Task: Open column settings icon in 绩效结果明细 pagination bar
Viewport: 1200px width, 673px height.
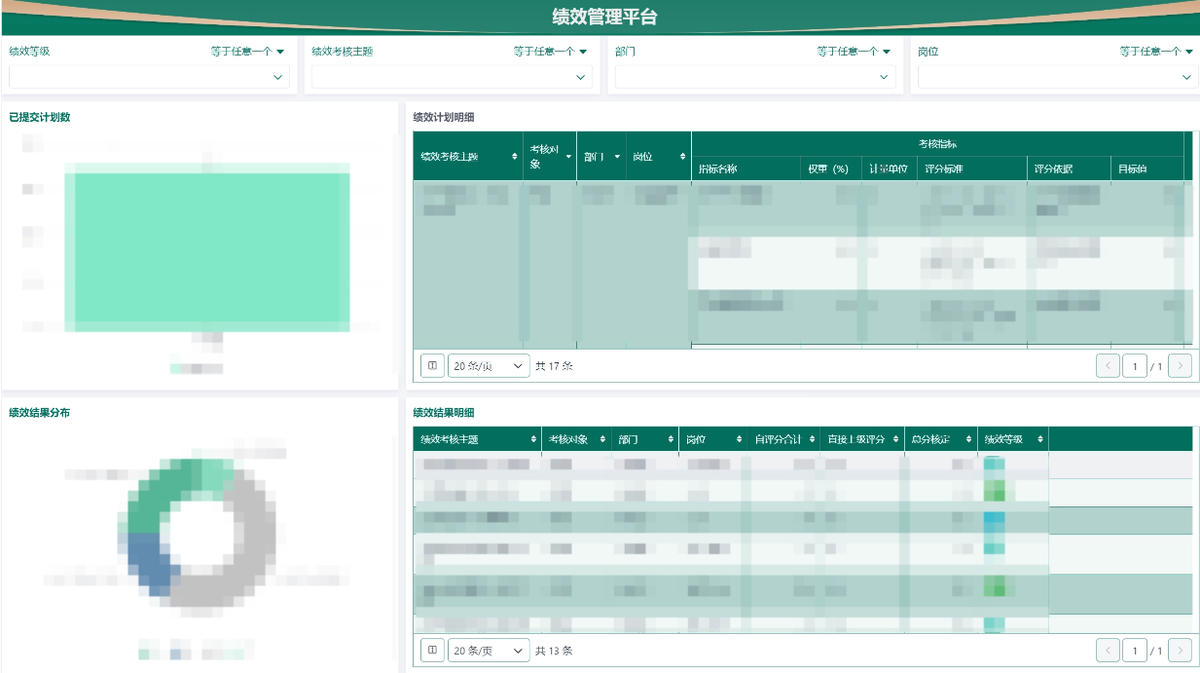Action: pyautogui.click(x=431, y=650)
